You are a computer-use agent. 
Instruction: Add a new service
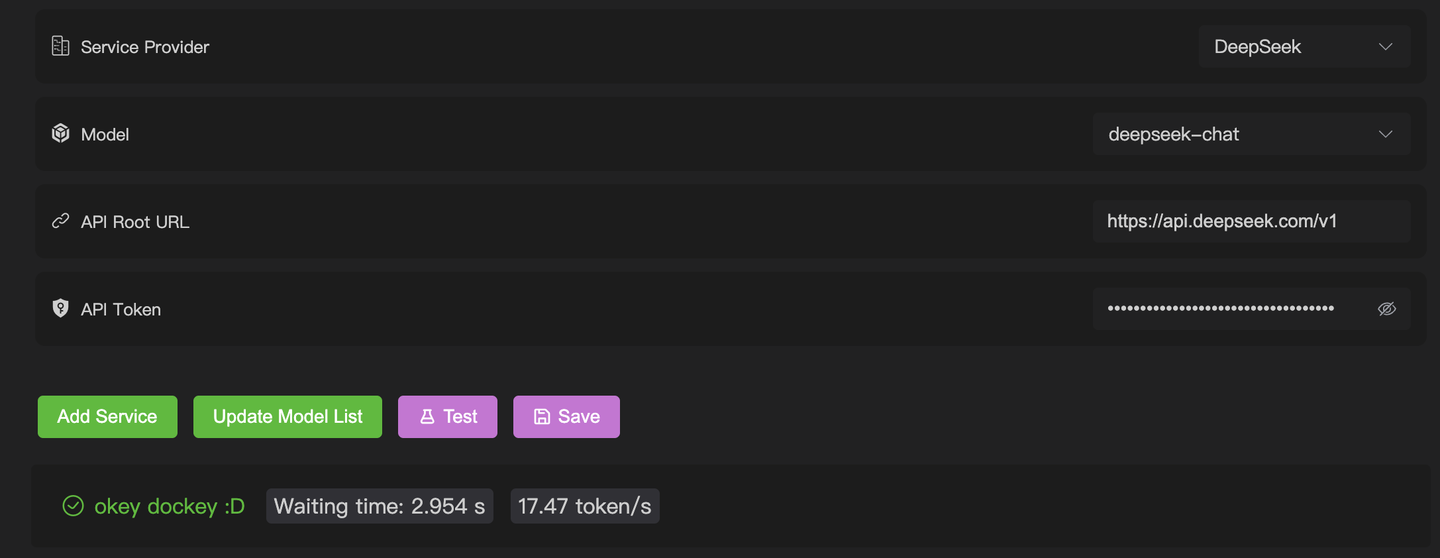click(107, 417)
